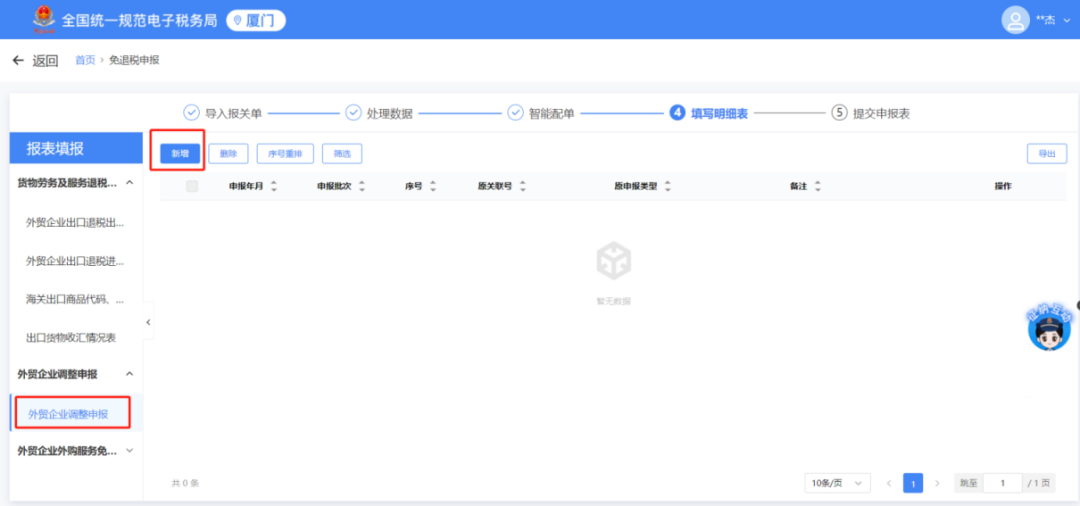Click the back arrow 返回 icon

[18, 60]
